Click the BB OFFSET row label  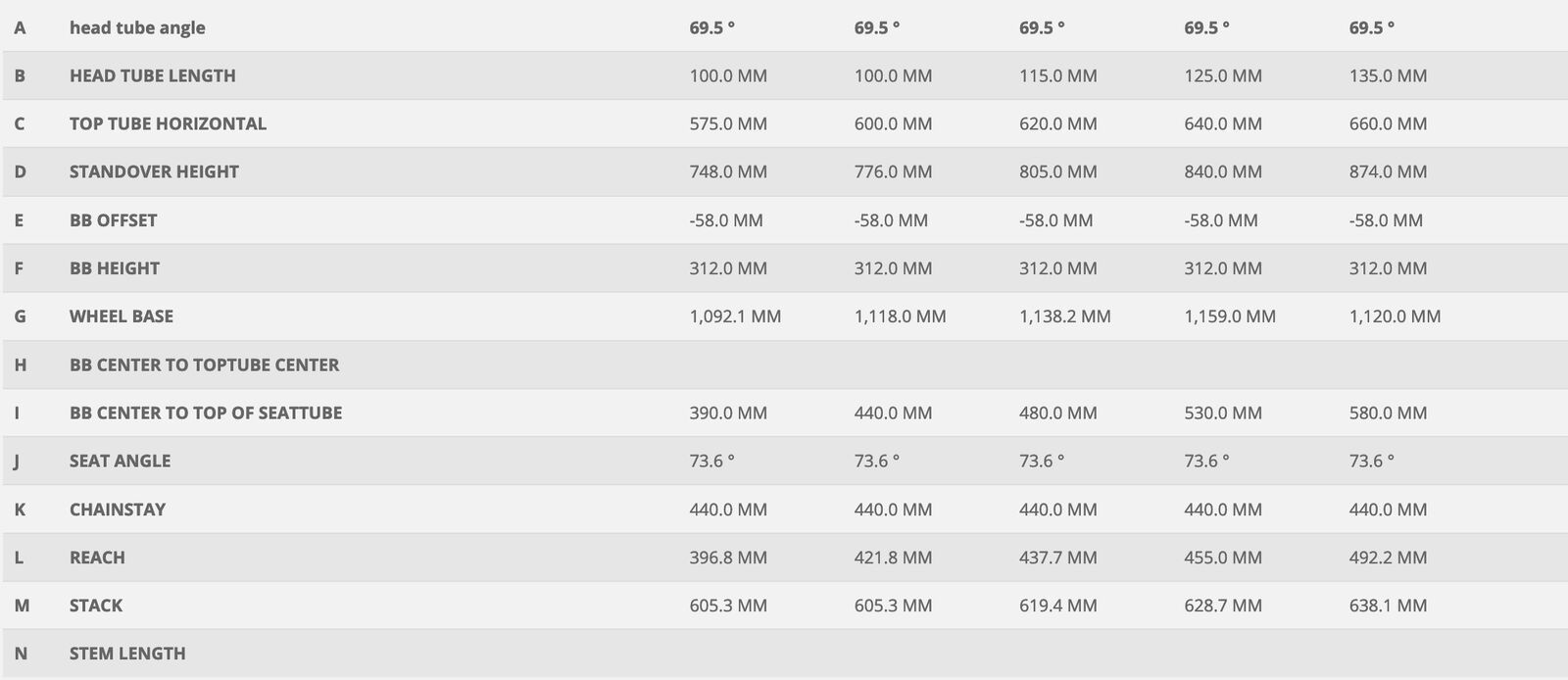(x=113, y=220)
